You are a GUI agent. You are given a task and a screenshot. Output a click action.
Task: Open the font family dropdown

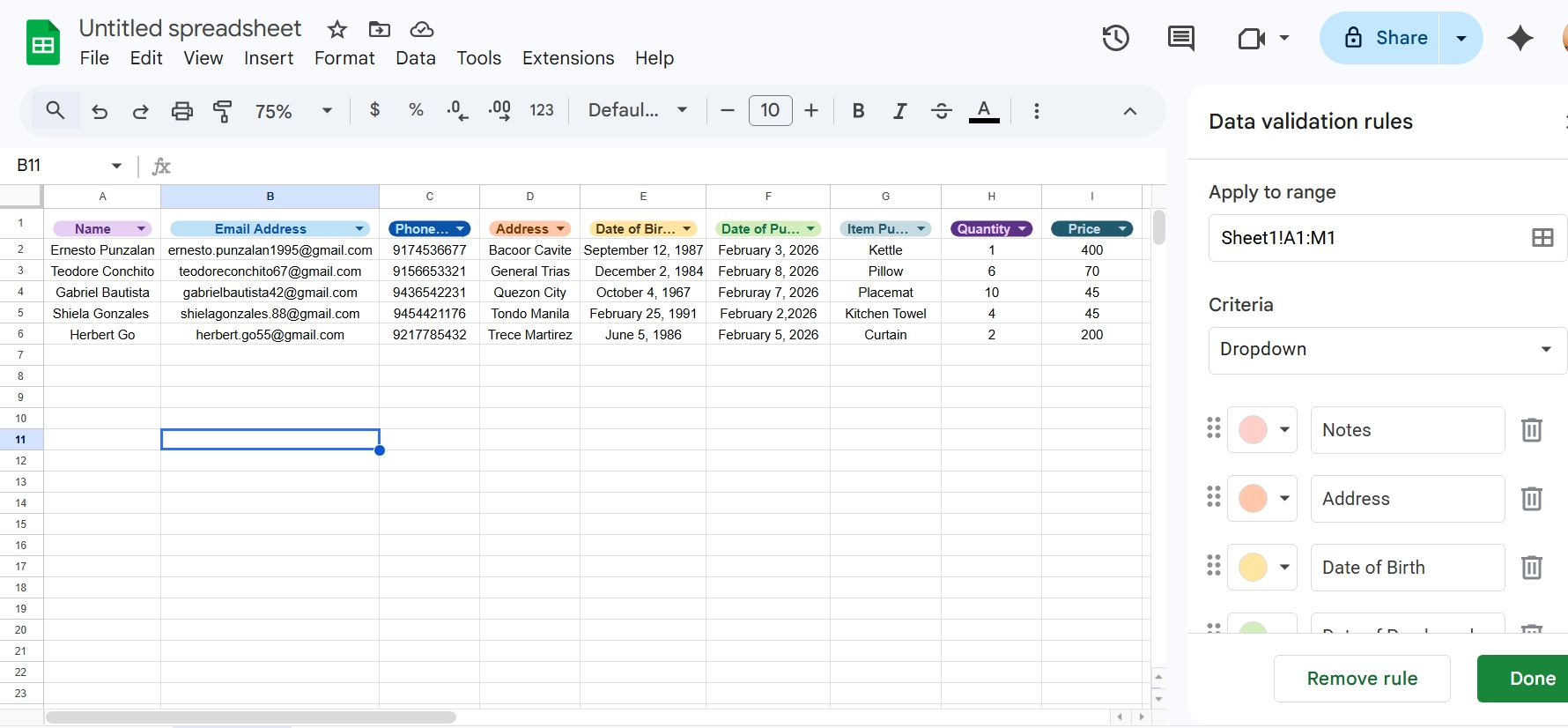pos(638,110)
